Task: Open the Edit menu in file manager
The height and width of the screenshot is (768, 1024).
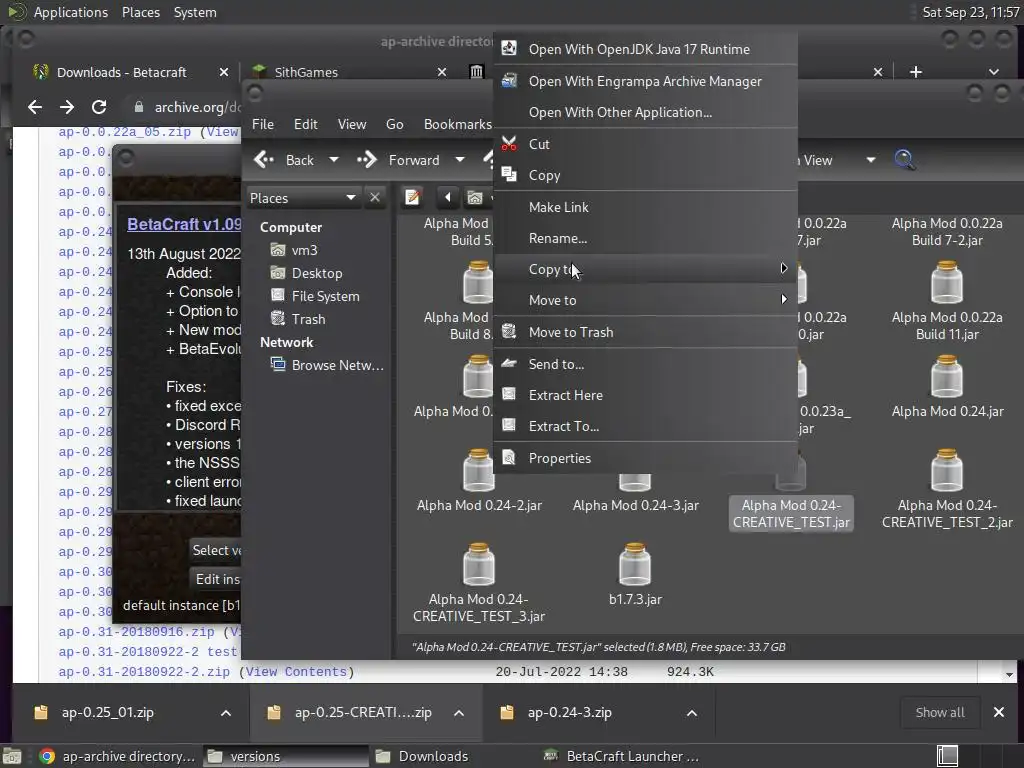Action: click(306, 124)
